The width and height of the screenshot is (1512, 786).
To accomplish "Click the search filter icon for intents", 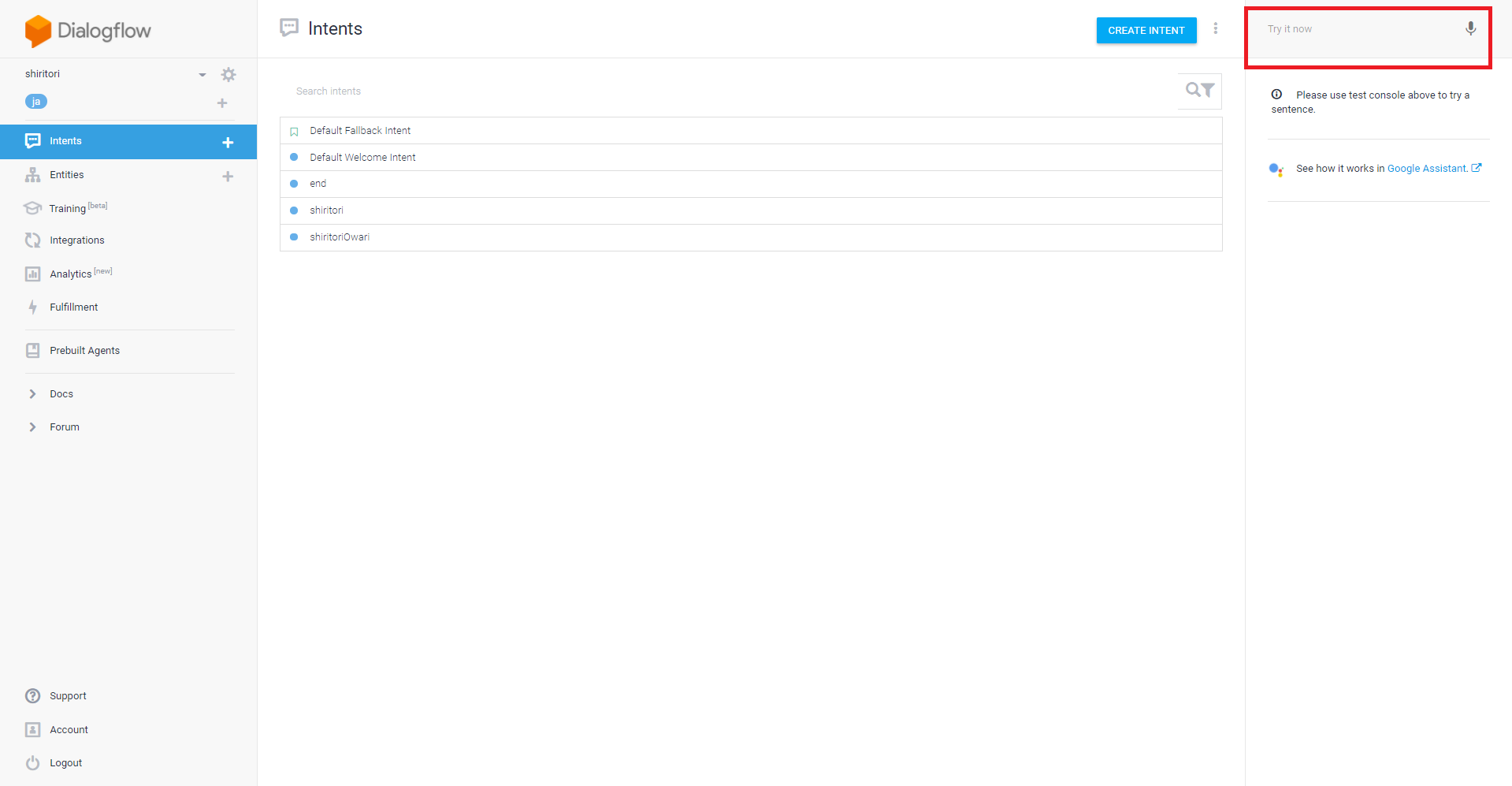I will (x=1199, y=91).
